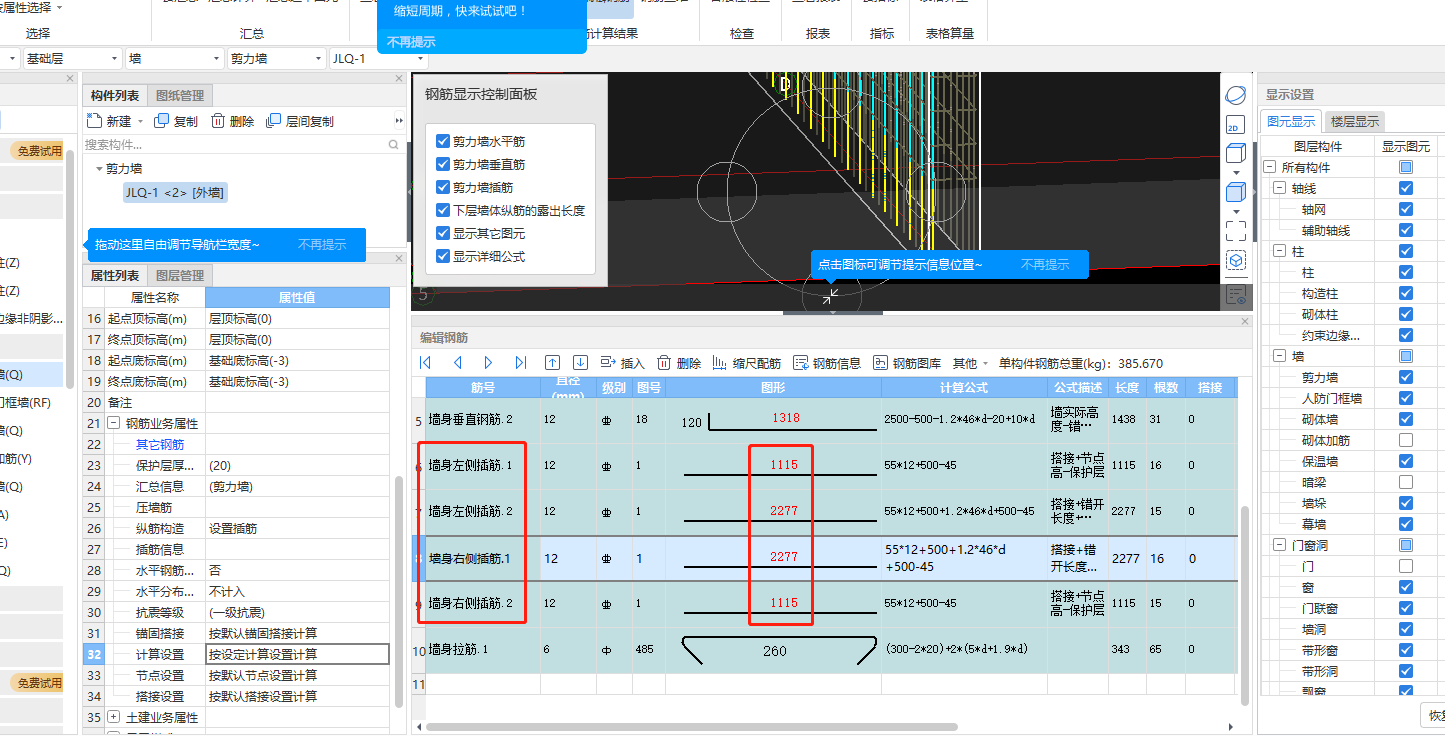This screenshot has width=1445, height=736.
Task: Delete component in 构件列表 toolbar
Action: [232, 121]
